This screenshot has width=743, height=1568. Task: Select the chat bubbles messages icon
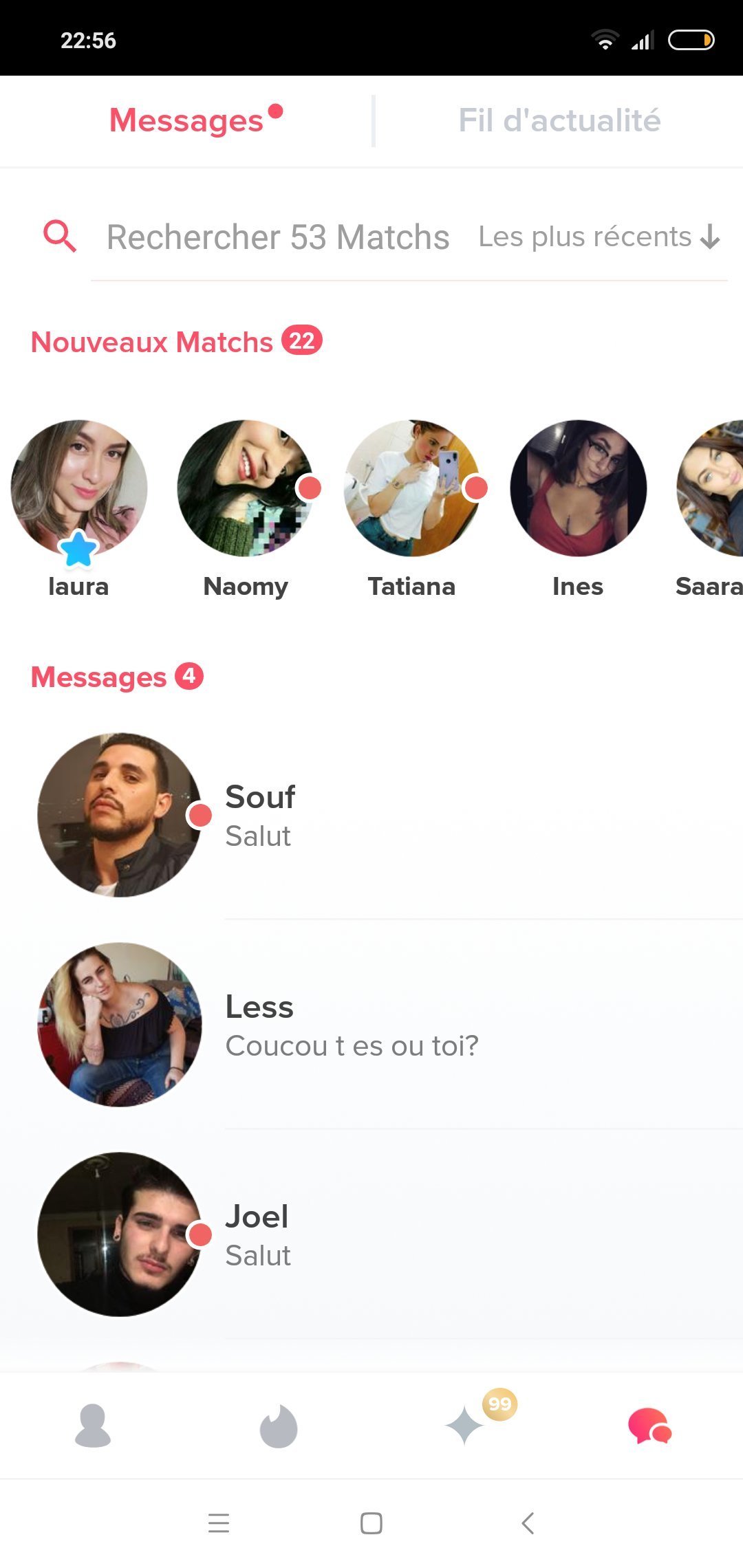tap(649, 1426)
